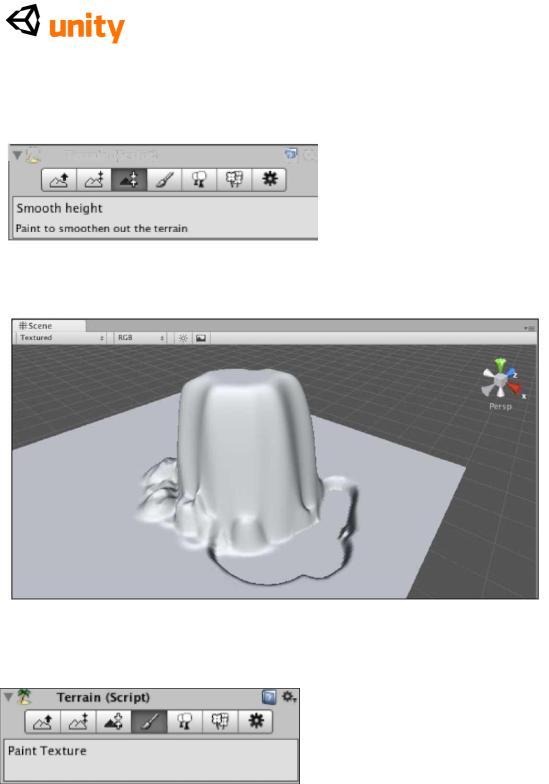549x784 pixels.
Task: Open Terrain (Script) gear context menu
Action: [289, 696]
